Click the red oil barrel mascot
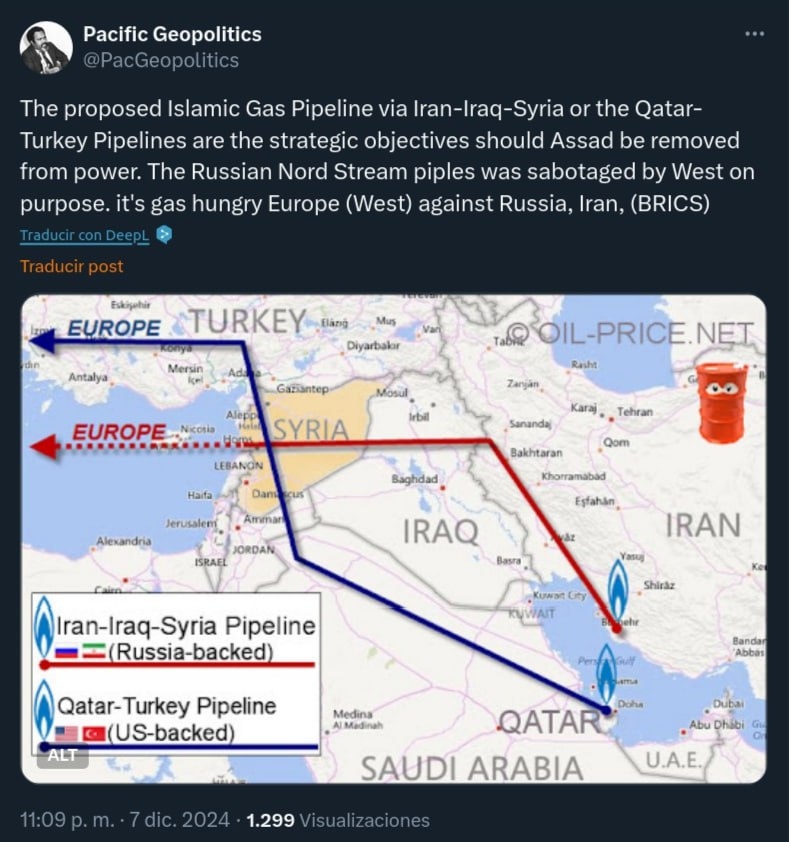 coord(721,403)
